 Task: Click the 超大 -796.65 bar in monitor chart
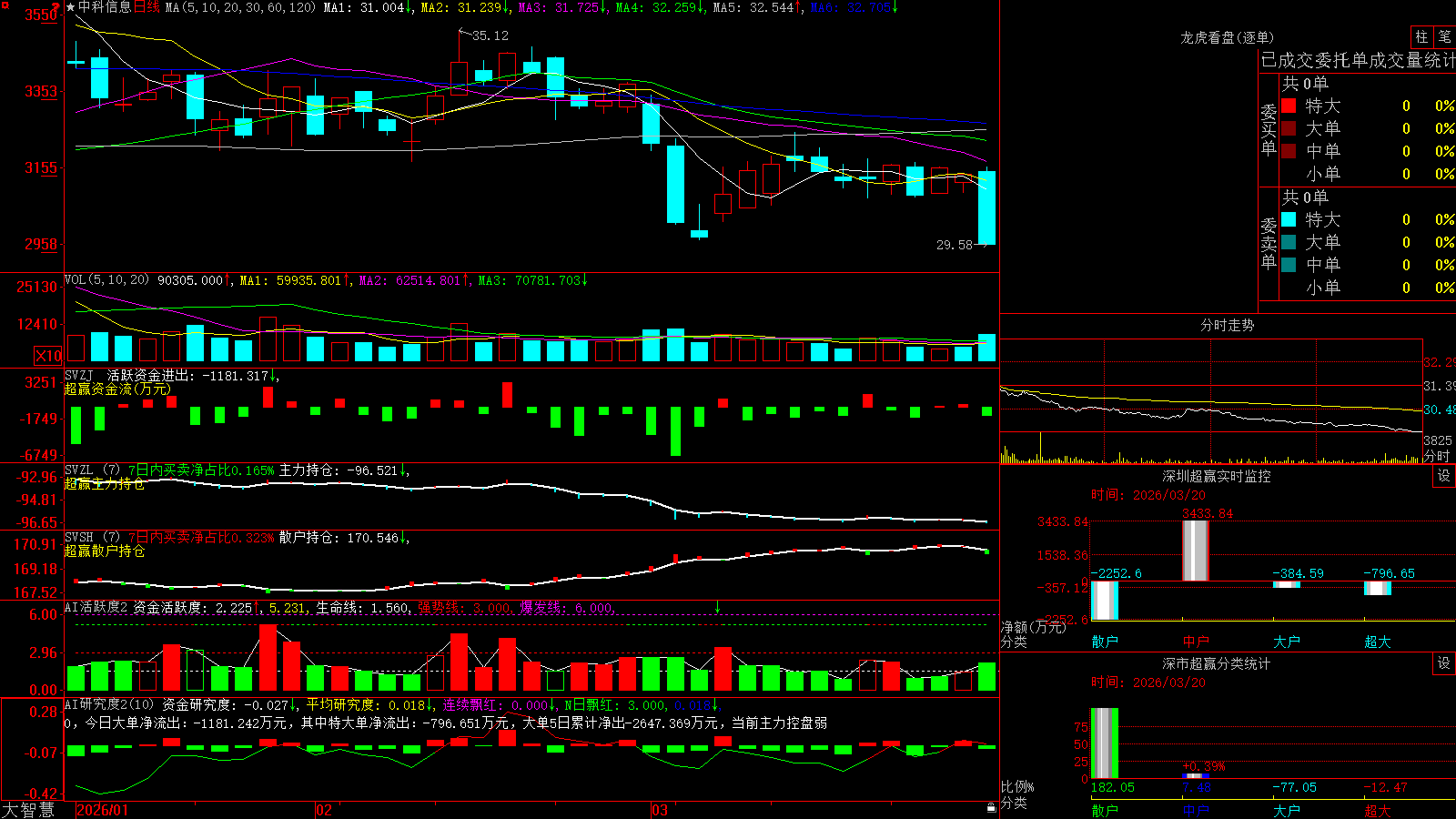pos(1378,588)
